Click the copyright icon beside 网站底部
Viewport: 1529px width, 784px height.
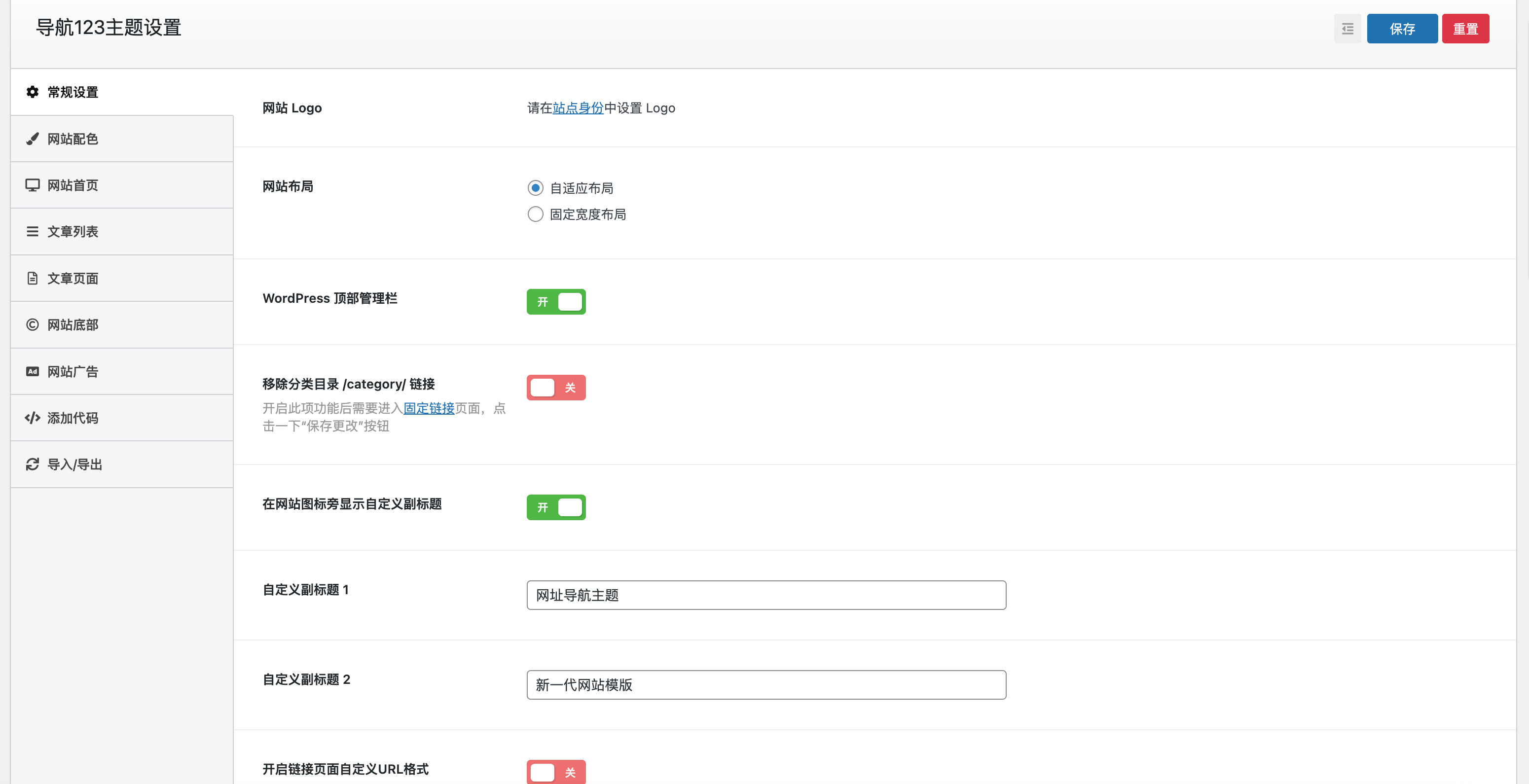tap(33, 324)
